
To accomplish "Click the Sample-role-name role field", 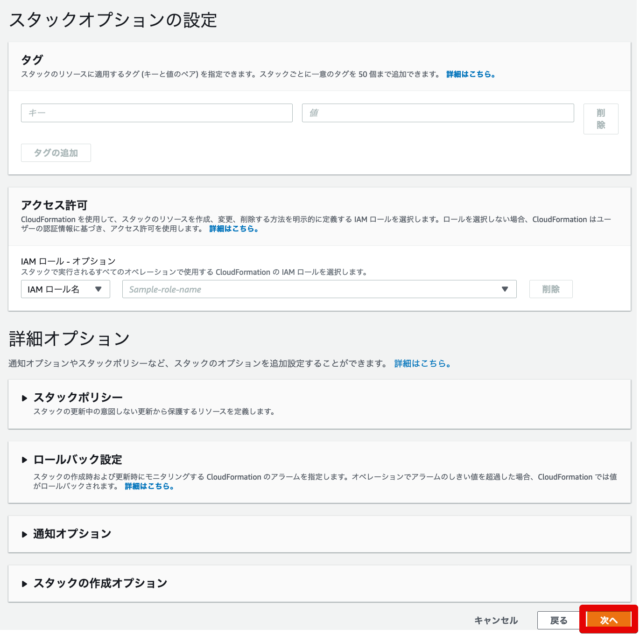I will (x=310, y=289).
